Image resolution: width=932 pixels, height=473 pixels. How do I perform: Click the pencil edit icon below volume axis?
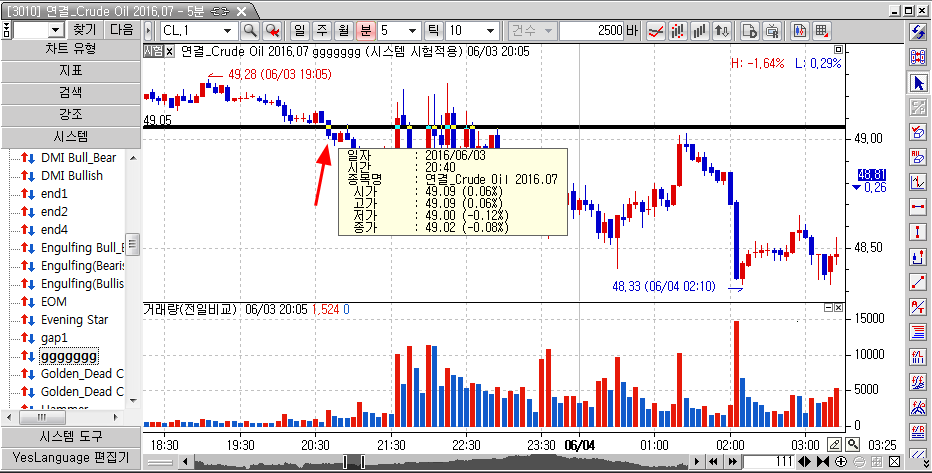click(835, 444)
